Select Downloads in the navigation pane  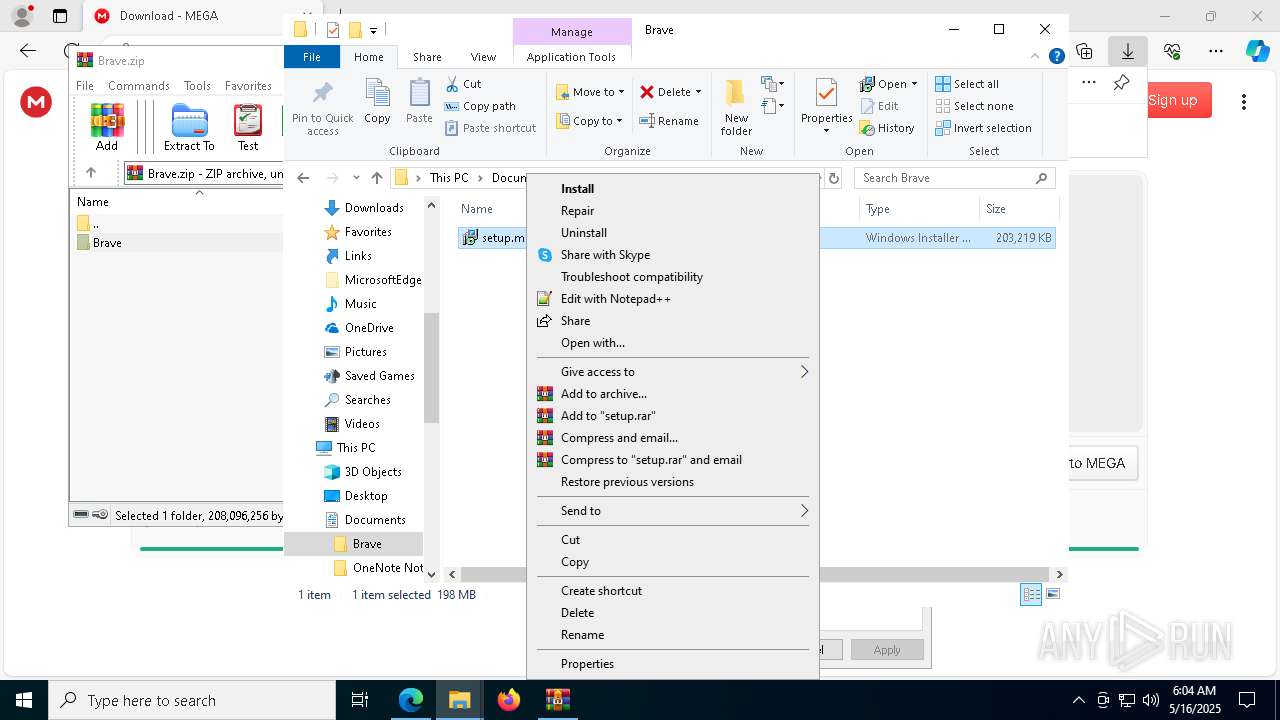click(374, 207)
